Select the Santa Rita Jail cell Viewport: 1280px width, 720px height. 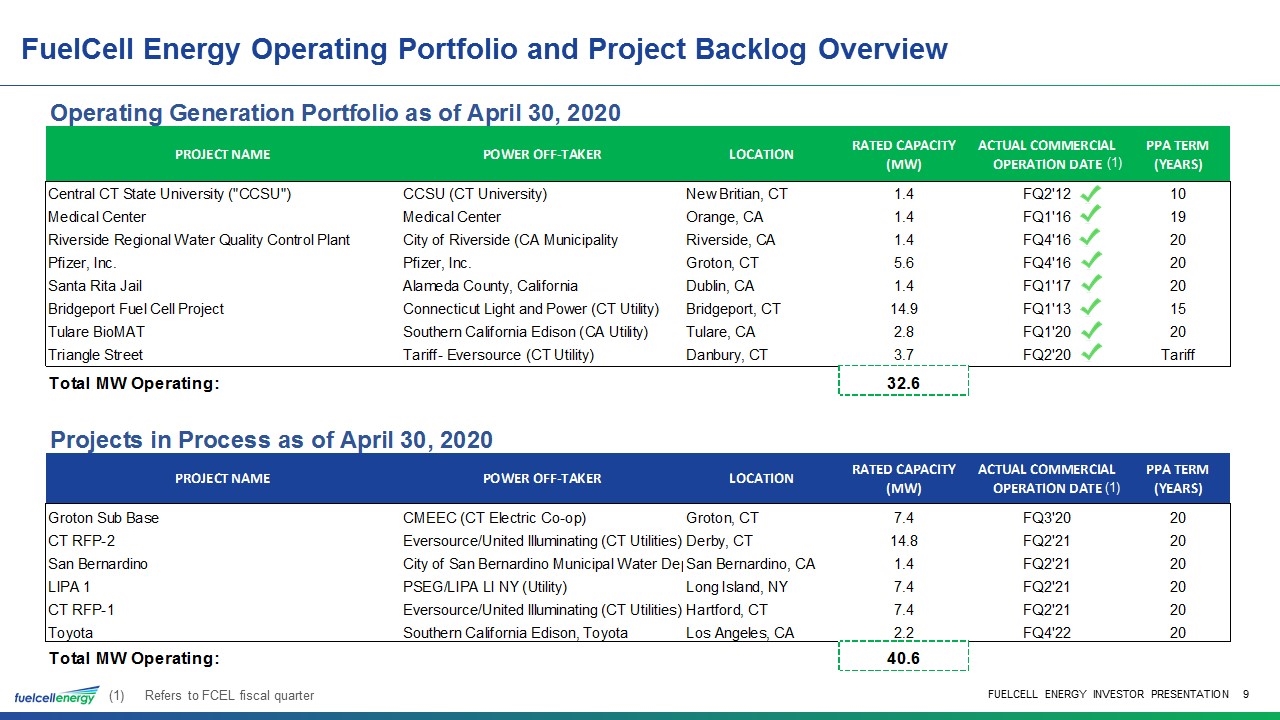(x=95, y=286)
